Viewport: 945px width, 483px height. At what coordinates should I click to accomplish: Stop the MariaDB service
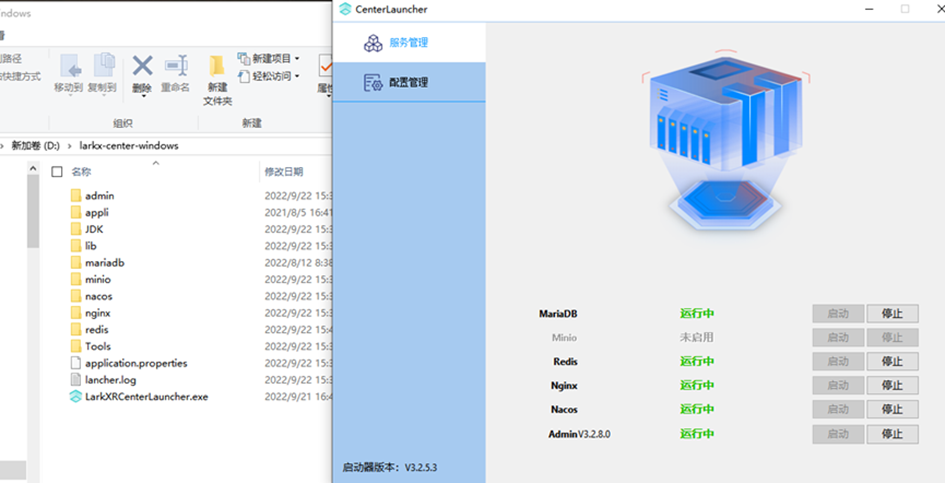coord(893,314)
